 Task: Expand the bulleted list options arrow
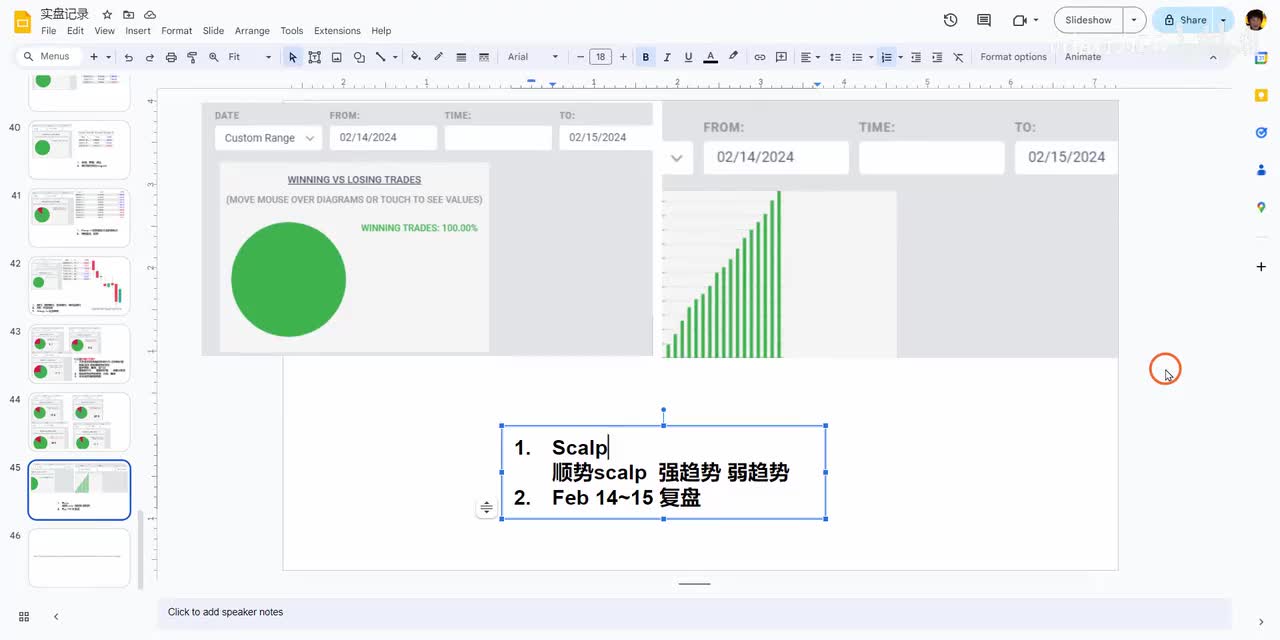[871, 57]
